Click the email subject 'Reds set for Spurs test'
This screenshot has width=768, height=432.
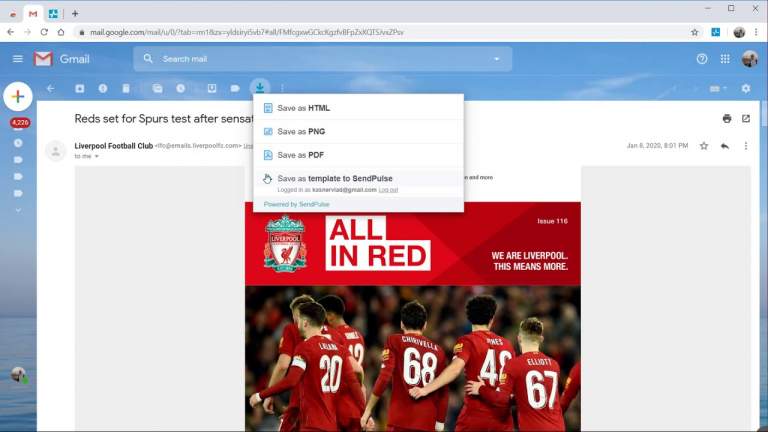pos(164,119)
